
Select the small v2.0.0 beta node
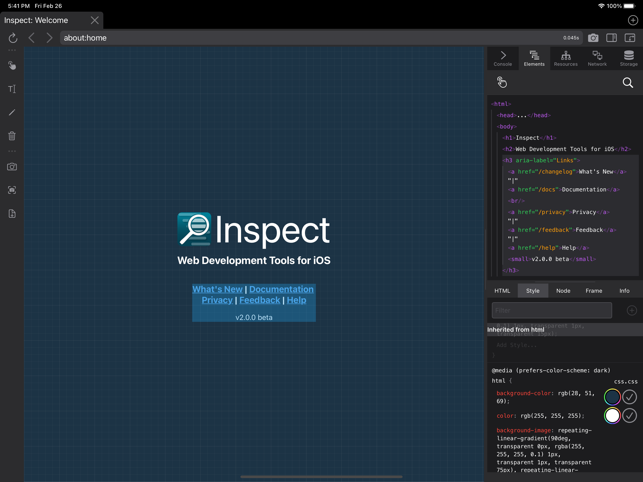(x=552, y=259)
